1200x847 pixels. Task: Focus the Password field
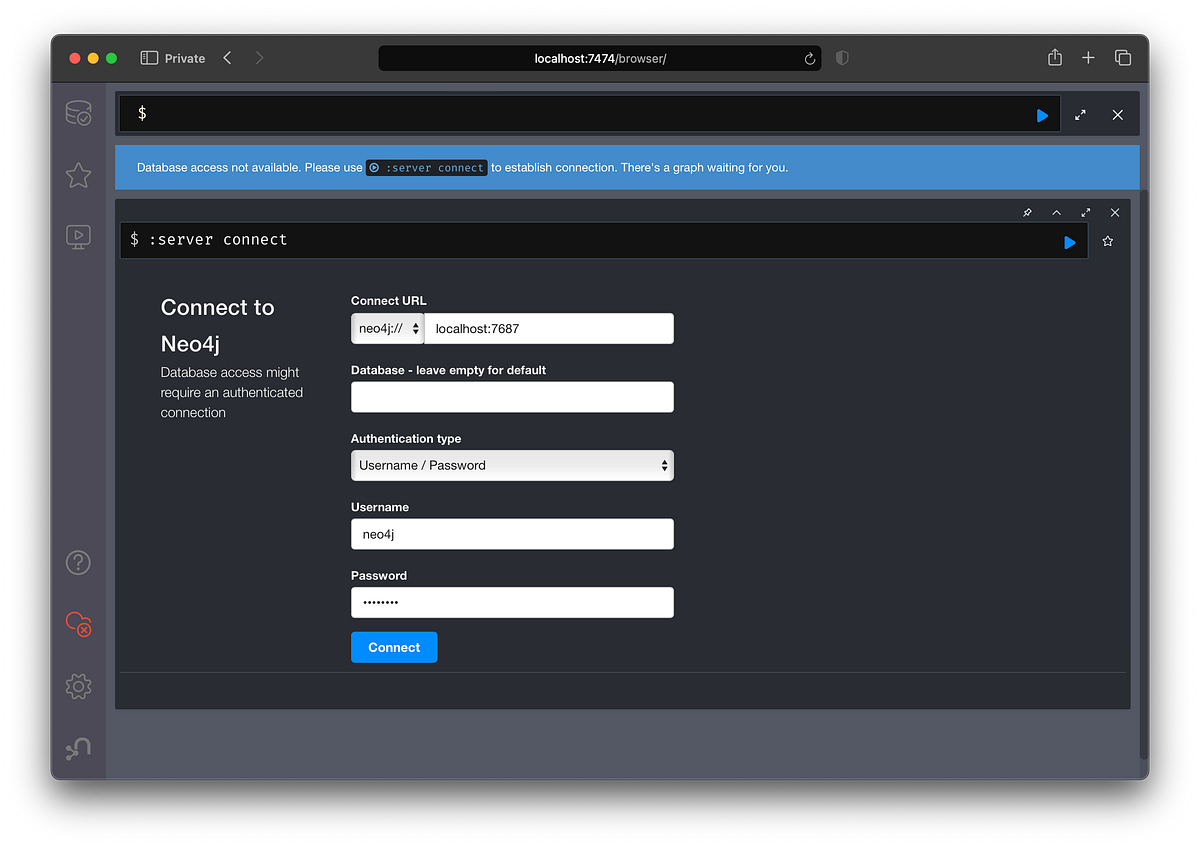[512, 602]
